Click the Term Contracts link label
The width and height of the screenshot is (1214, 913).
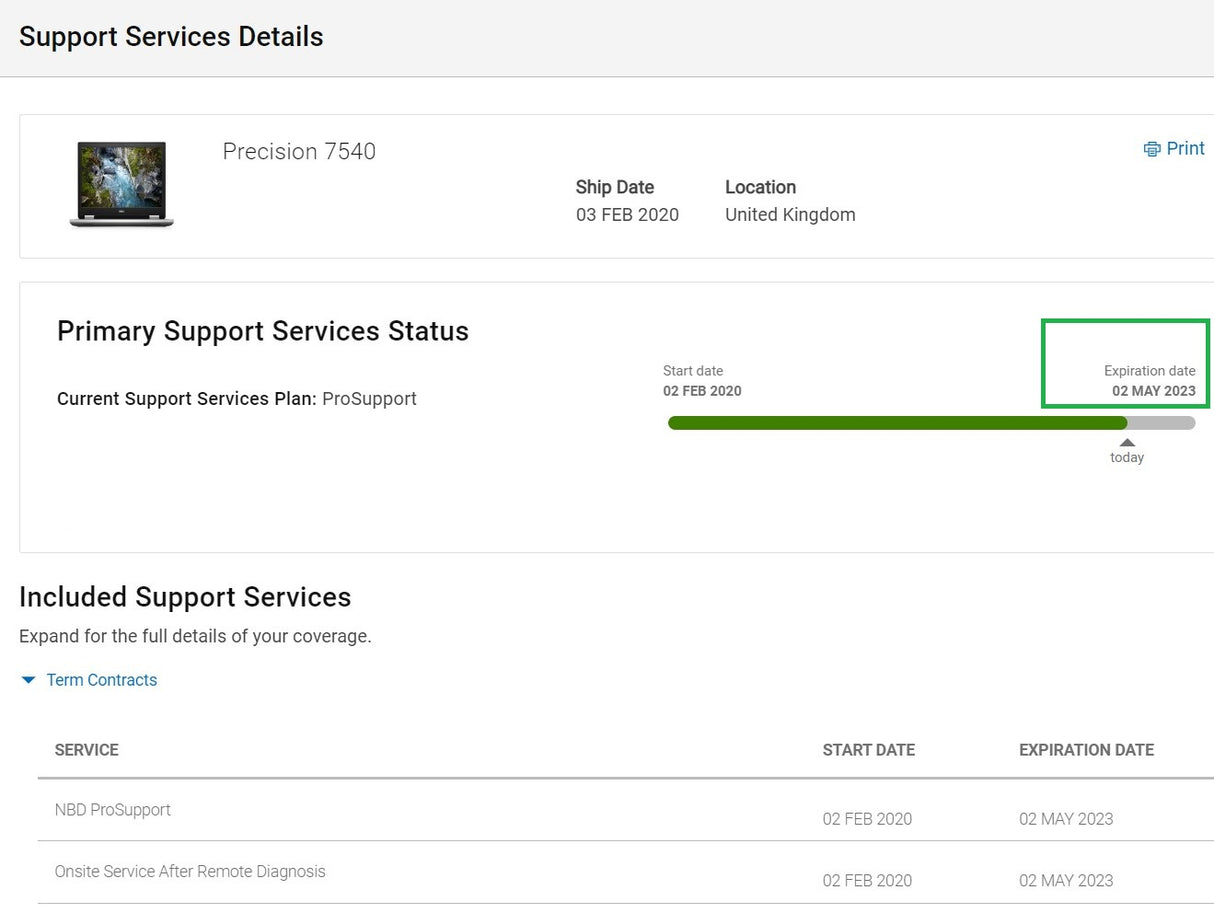(101, 680)
